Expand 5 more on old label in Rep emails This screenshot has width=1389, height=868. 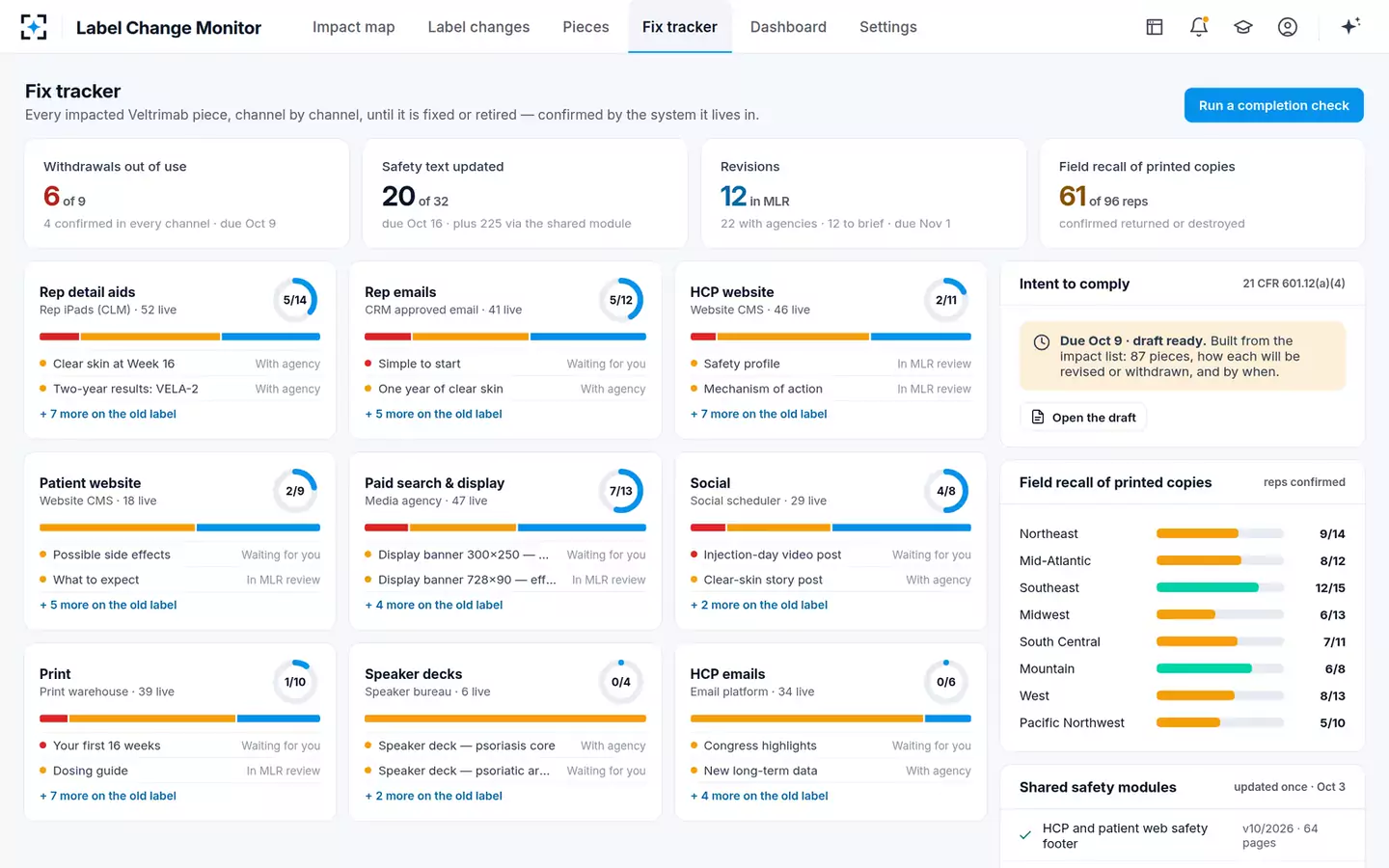pos(433,414)
